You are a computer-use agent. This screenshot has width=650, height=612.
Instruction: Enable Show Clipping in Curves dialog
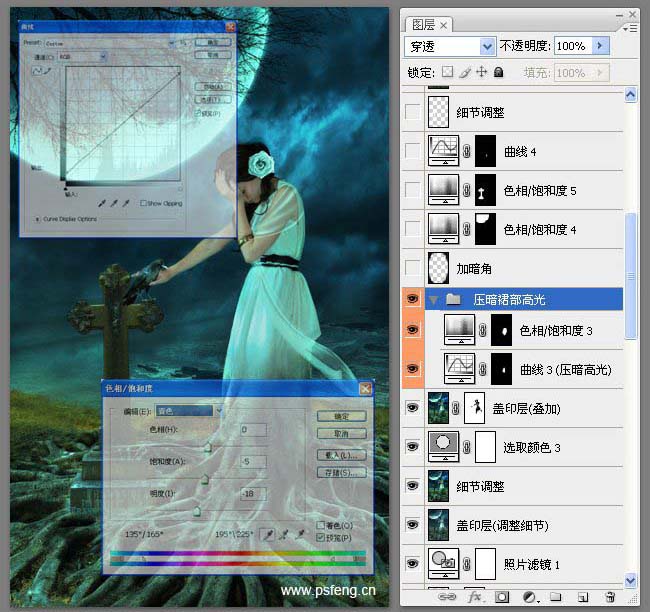click(143, 203)
